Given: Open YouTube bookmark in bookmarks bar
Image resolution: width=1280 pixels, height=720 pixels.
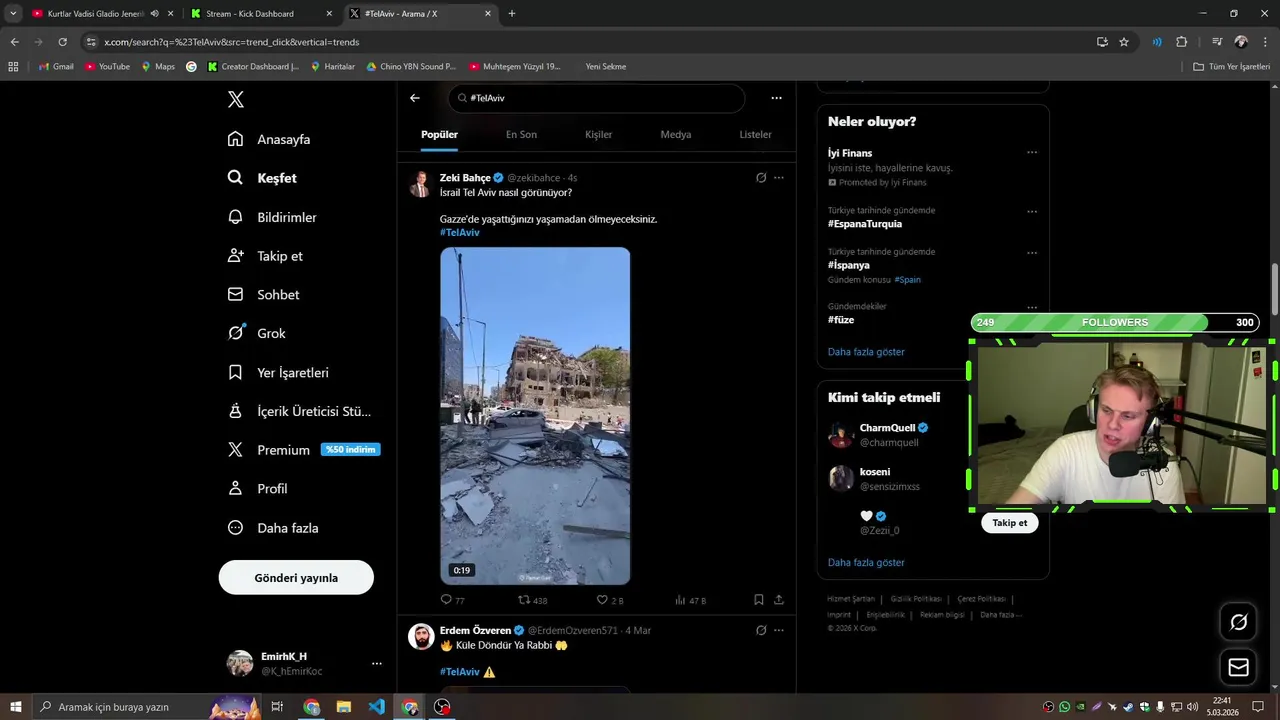Looking at the screenshot, I should coord(108,67).
